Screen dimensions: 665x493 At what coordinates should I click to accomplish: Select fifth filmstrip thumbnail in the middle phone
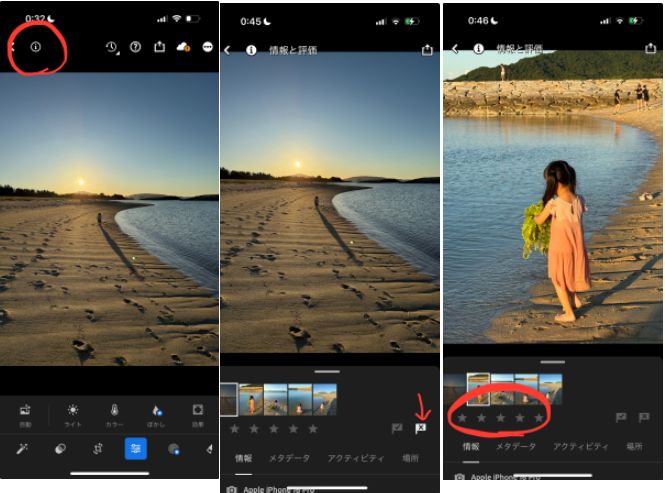tap(325, 399)
